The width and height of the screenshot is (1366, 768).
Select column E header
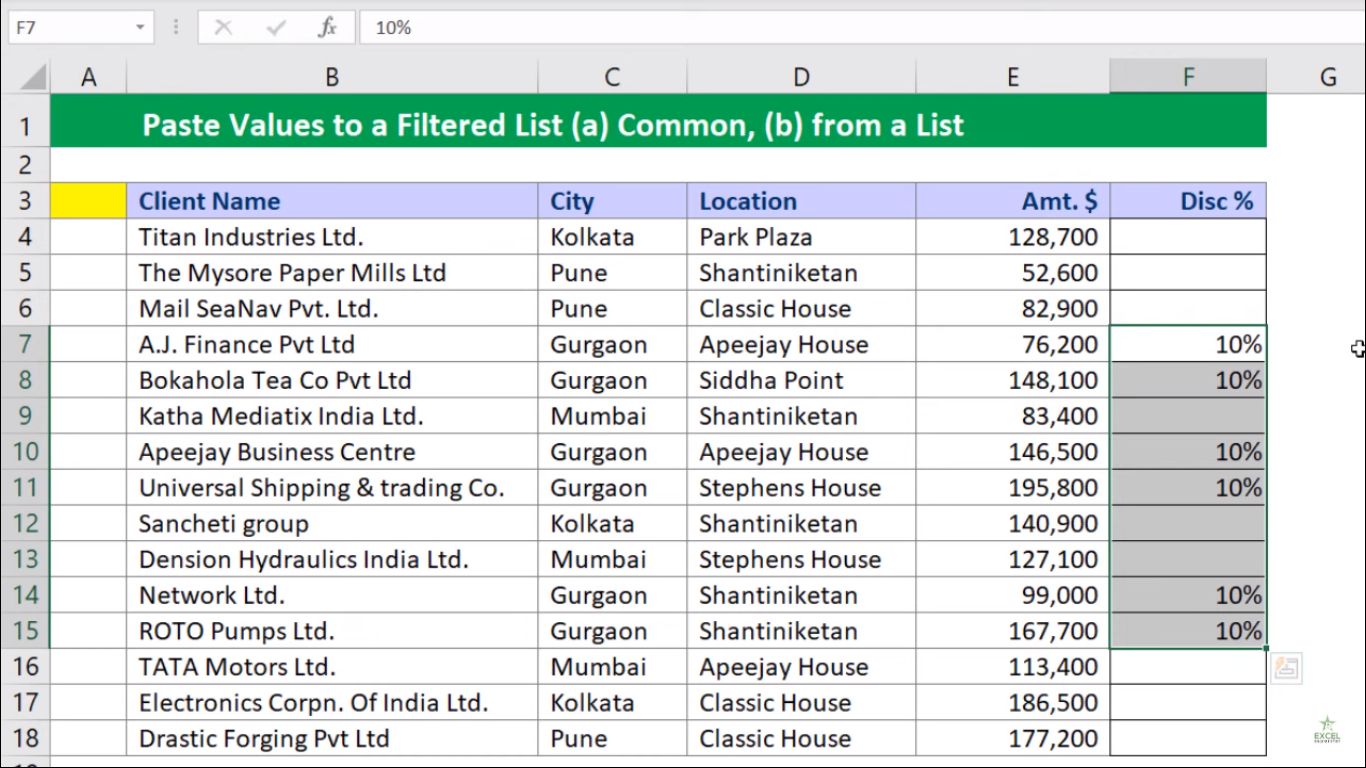click(x=1012, y=76)
